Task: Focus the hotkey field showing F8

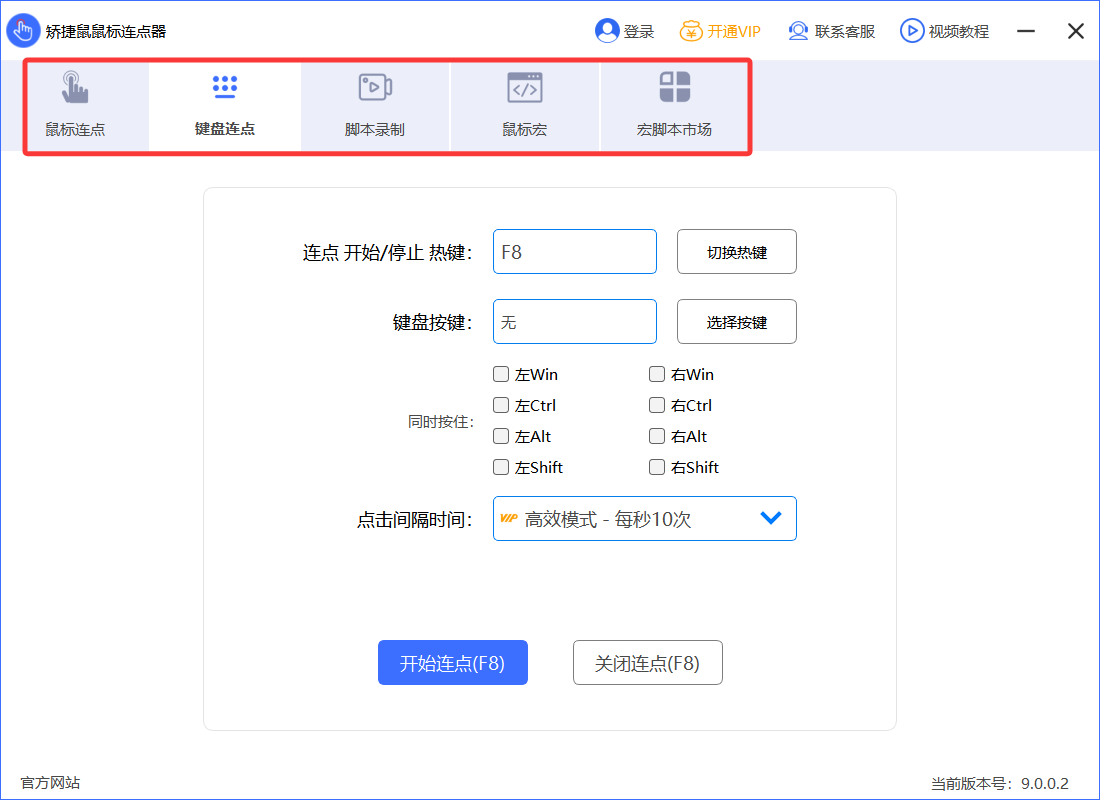Action: coord(575,251)
